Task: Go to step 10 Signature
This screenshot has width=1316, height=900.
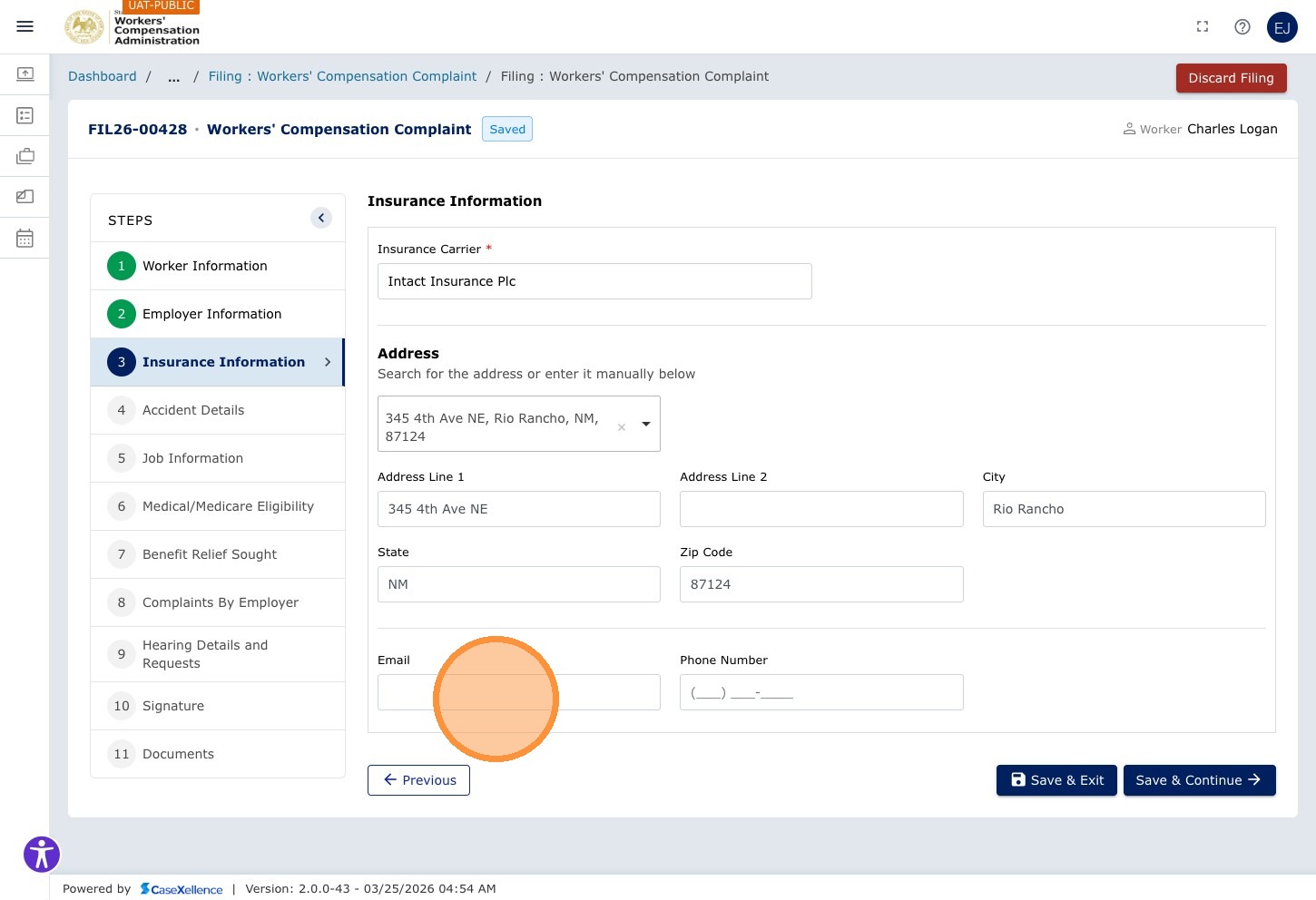Action: 218,706
